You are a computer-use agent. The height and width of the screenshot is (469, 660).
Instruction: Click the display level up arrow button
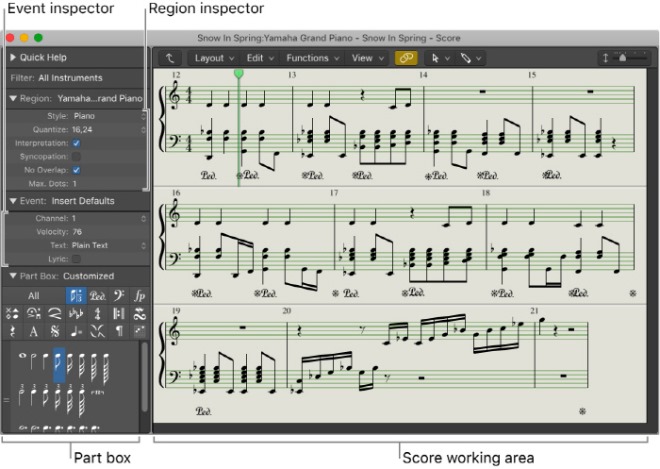170,58
